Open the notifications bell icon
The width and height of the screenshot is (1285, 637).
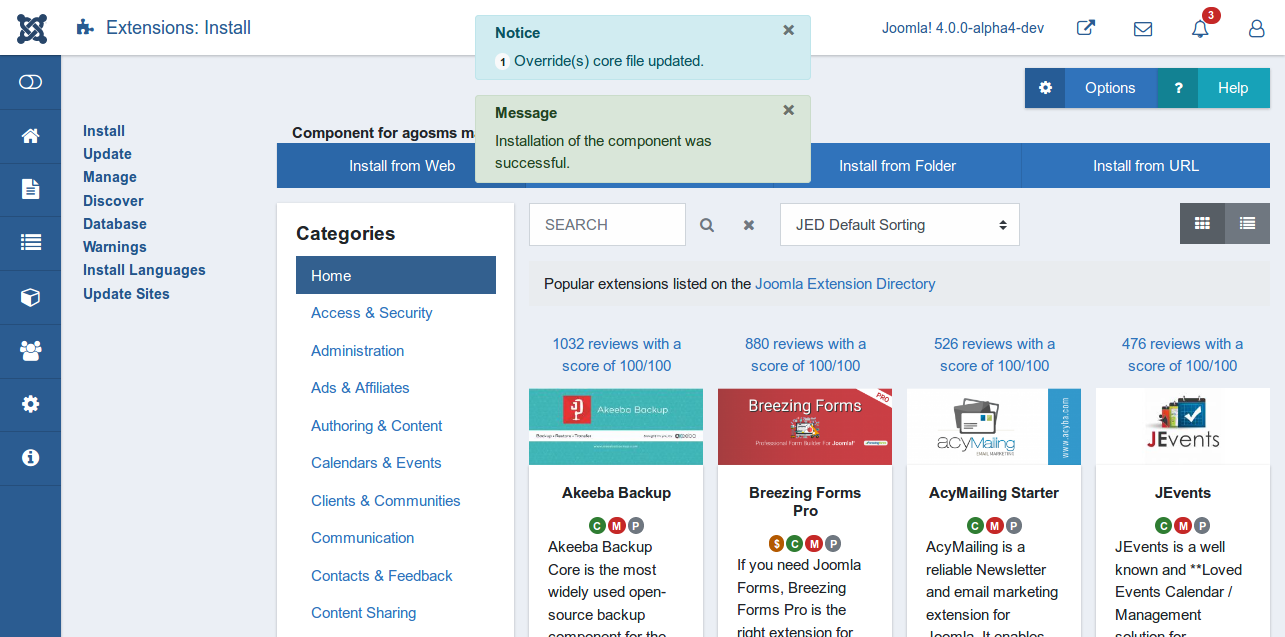tap(1200, 29)
